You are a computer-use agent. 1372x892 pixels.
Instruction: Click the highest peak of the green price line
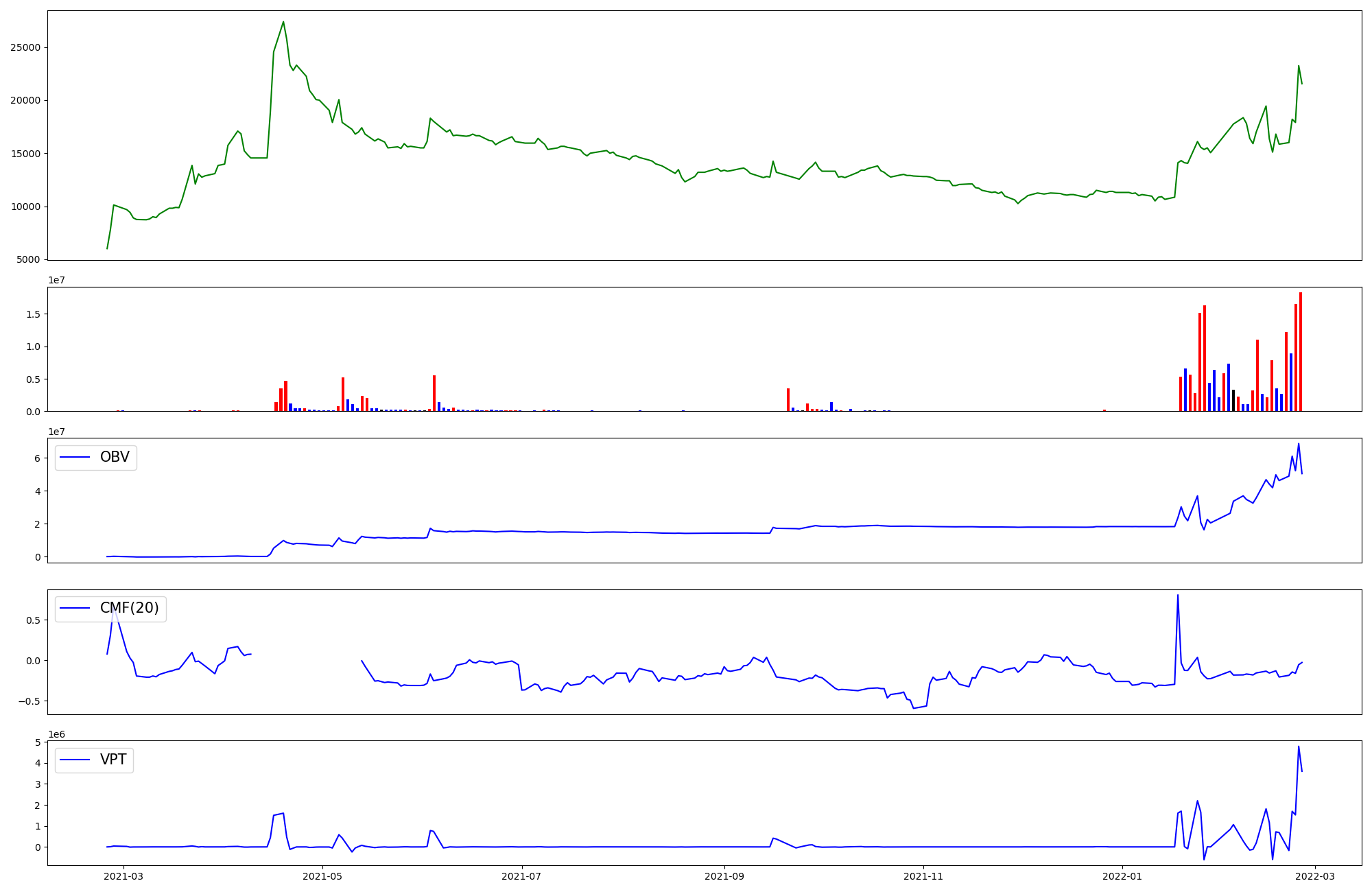click(x=283, y=22)
